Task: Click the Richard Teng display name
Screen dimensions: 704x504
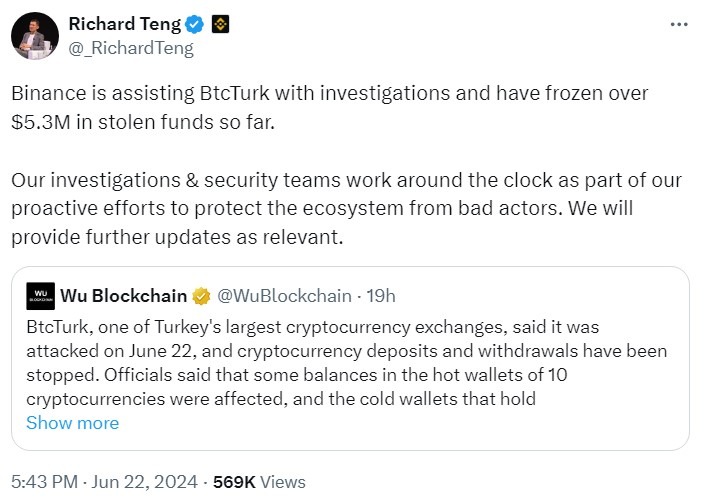Action: pyautogui.click(x=124, y=24)
